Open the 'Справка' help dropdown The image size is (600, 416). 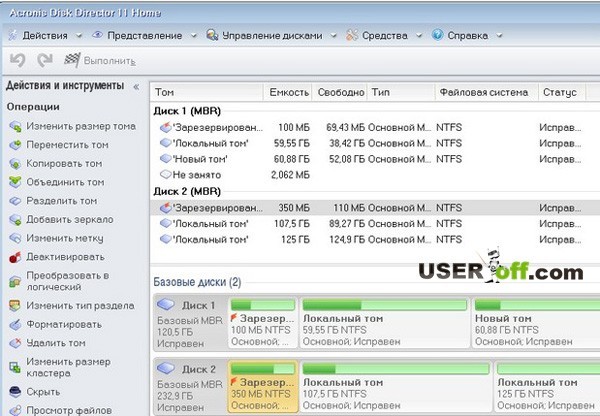[x=467, y=35]
